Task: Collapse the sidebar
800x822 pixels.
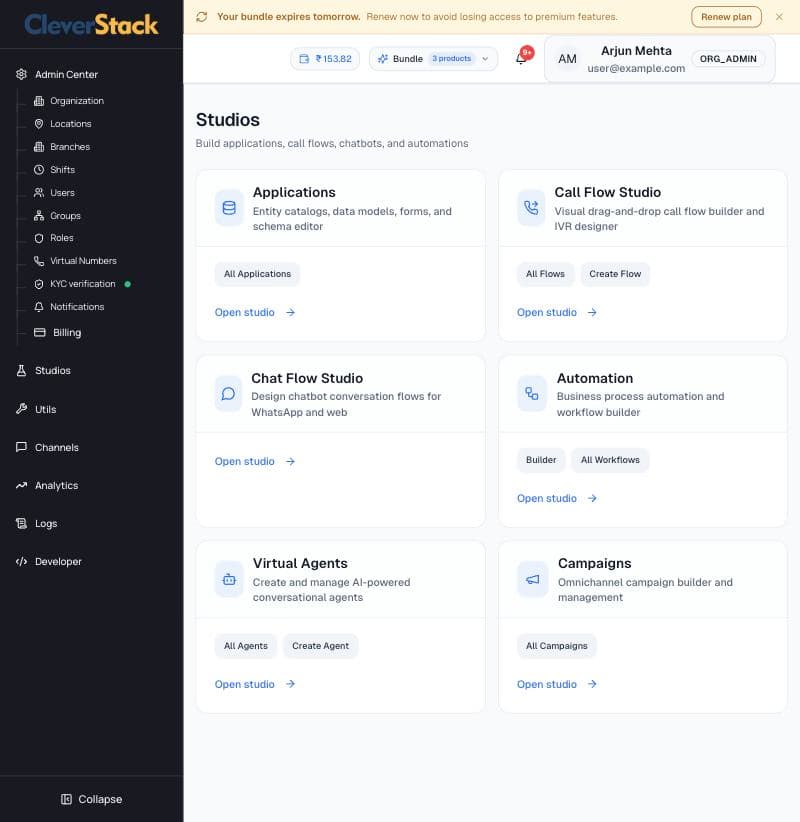Action: coord(91,799)
